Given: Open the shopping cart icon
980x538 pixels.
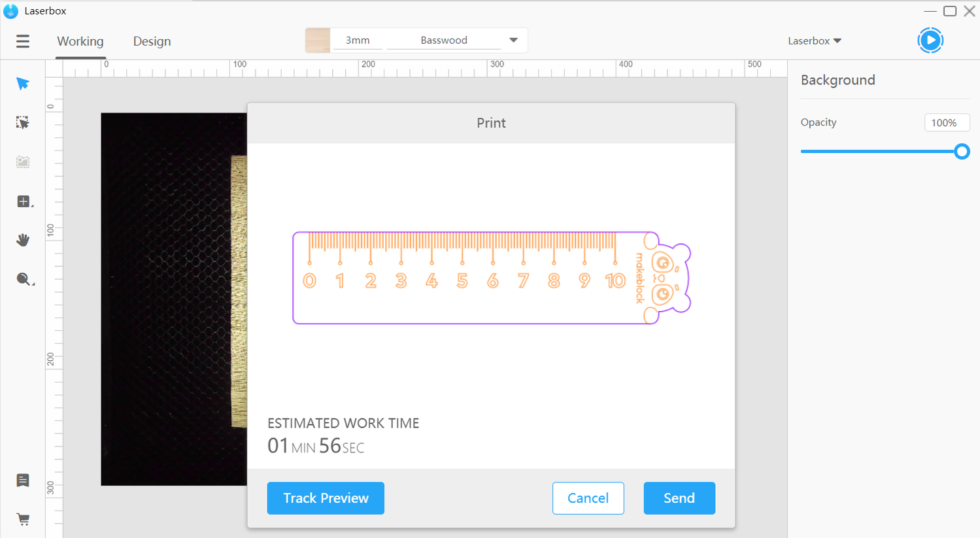Looking at the screenshot, I should point(22,519).
